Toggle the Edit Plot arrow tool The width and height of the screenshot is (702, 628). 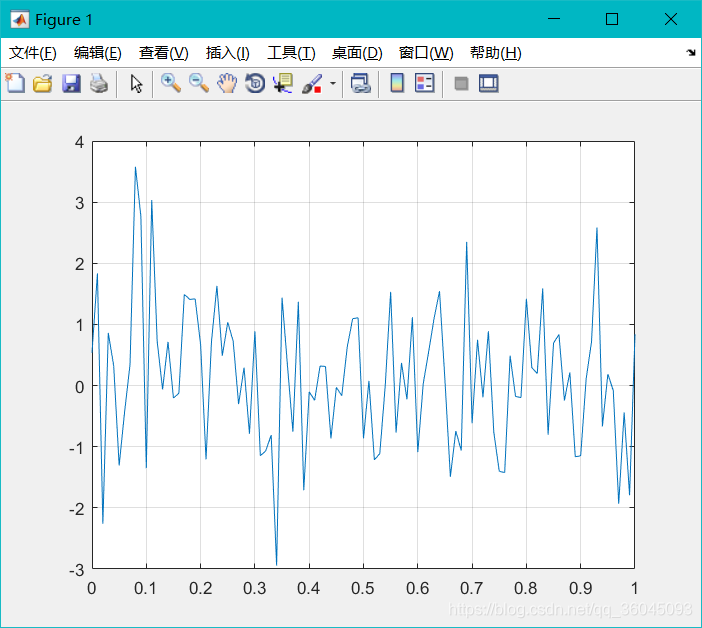[x=136, y=84]
